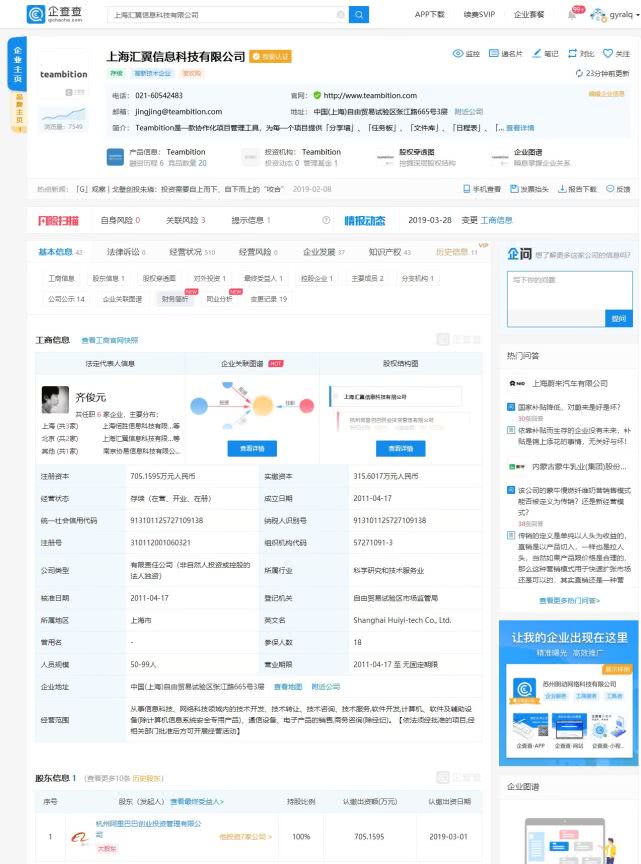The height and width of the screenshot is (864, 641).
Task: Open the notification bell with 99+ badge
Action: pyautogui.click(x=573, y=14)
